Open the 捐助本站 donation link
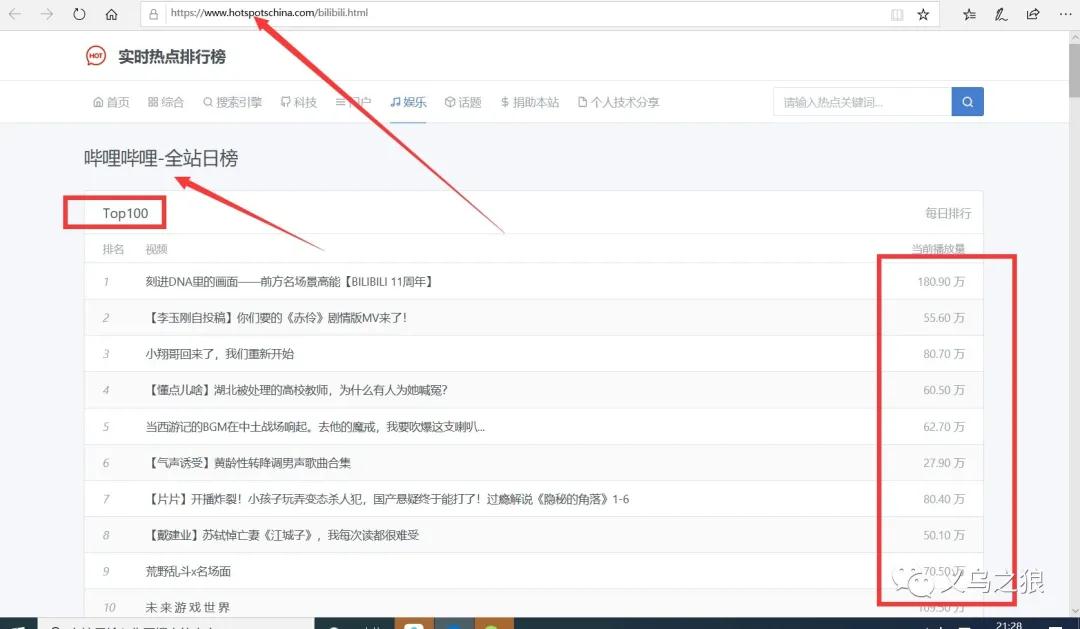Image resolution: width=1080 pixels, height=629 pixels. [x=530, y=102]
